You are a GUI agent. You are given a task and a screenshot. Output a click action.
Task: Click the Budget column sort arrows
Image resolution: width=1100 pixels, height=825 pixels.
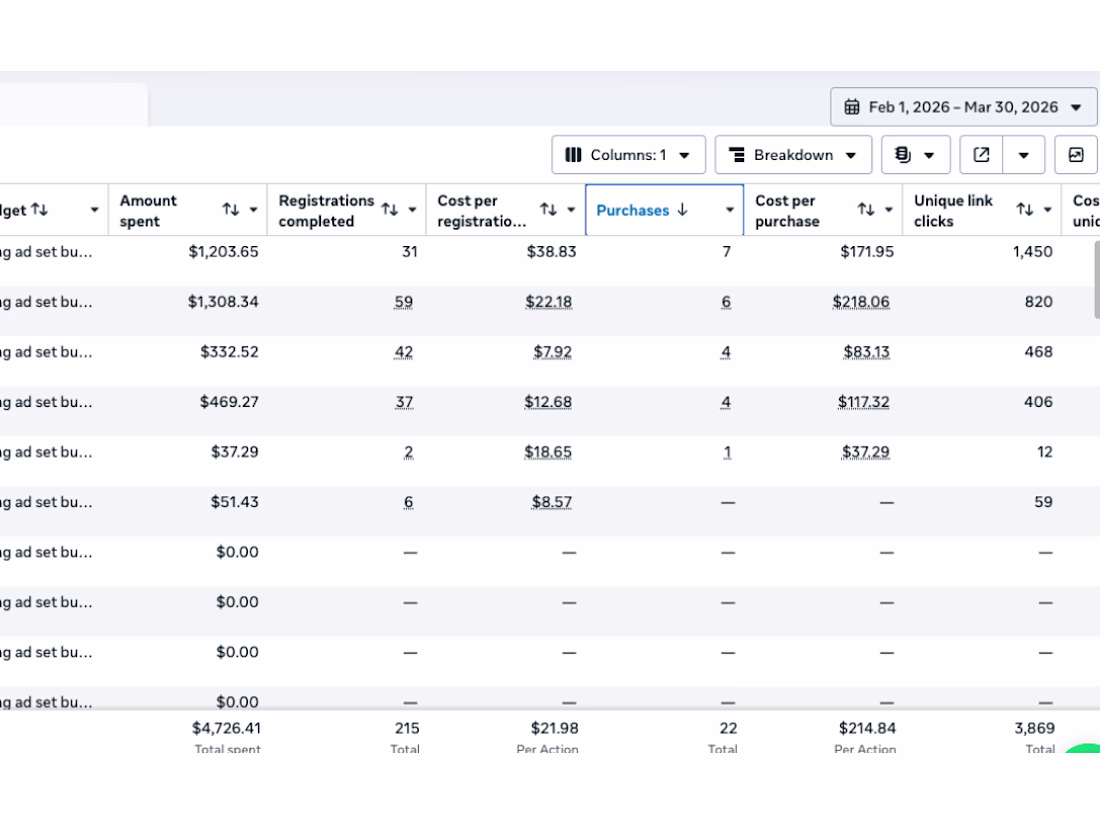tap(39, 210)
